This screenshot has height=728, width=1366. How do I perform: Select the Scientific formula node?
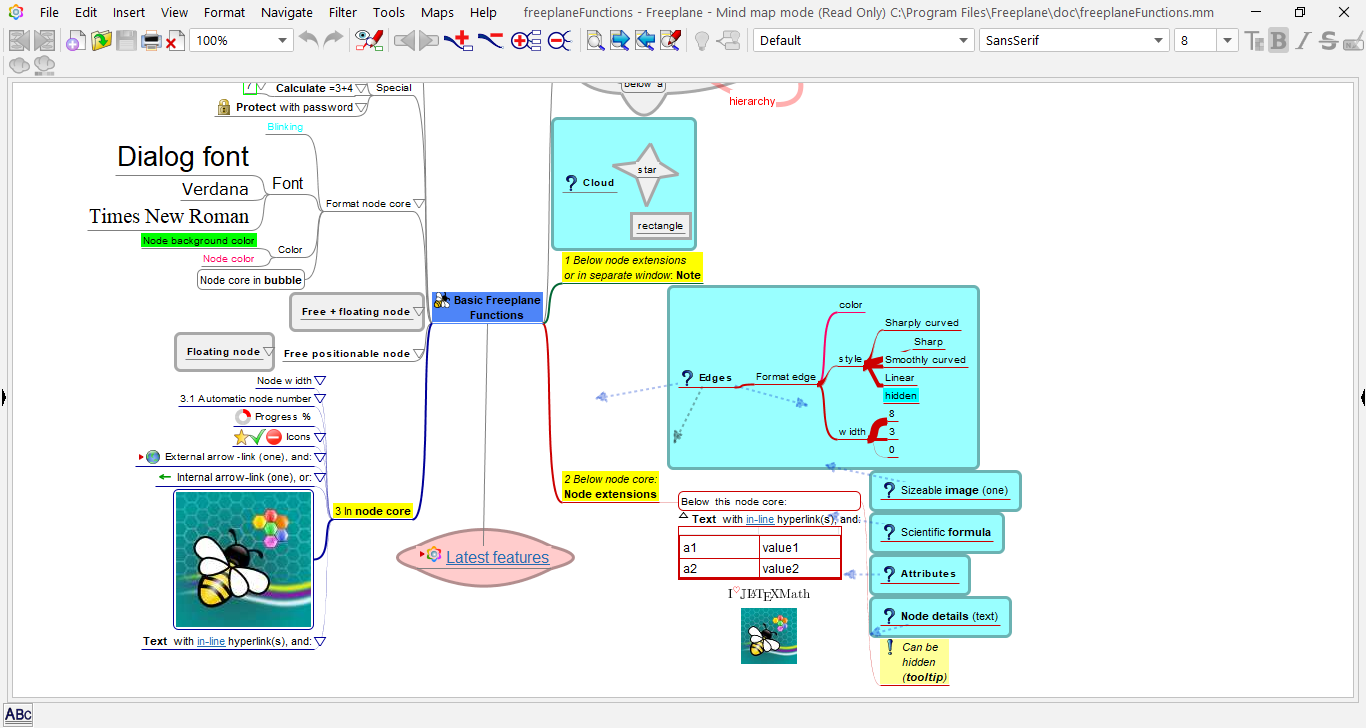(x=936, y=532)
